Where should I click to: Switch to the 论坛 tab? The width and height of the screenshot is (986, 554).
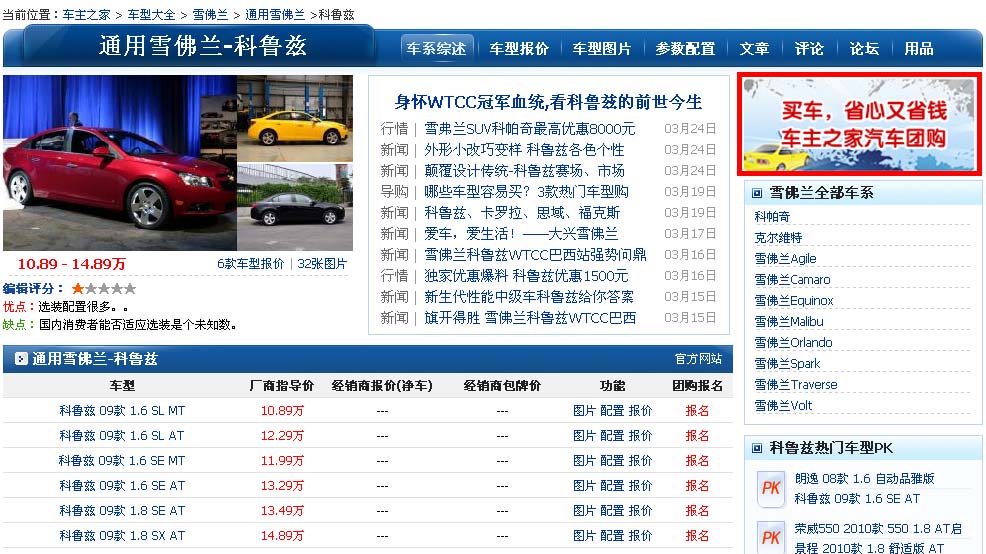pos(864,48)
